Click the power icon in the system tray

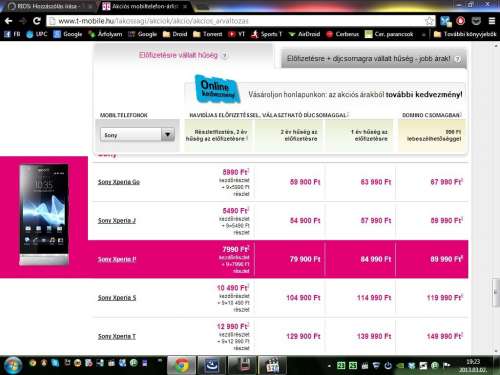coord(388,366)
